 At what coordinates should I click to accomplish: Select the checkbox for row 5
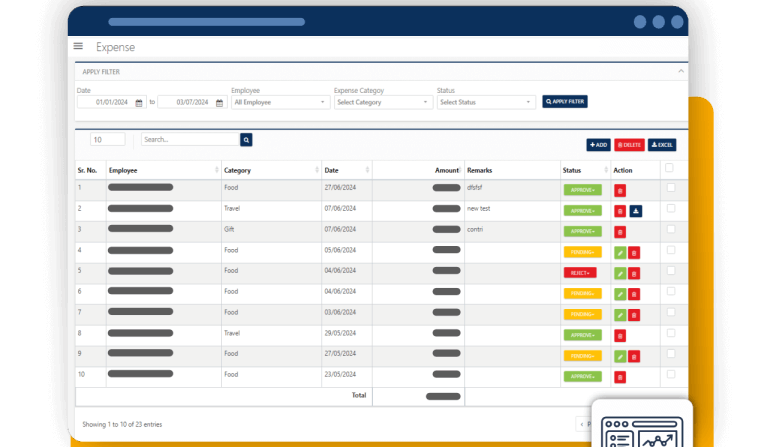(x=671, y=271)
